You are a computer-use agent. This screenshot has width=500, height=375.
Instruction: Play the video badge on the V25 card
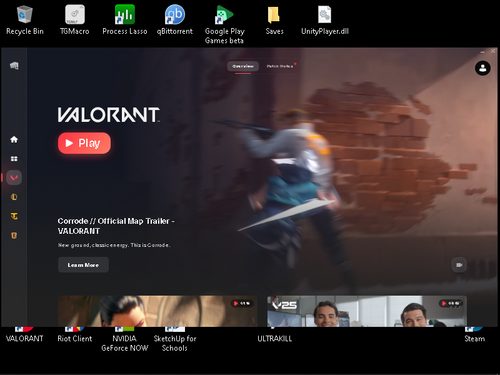(451, 303)
